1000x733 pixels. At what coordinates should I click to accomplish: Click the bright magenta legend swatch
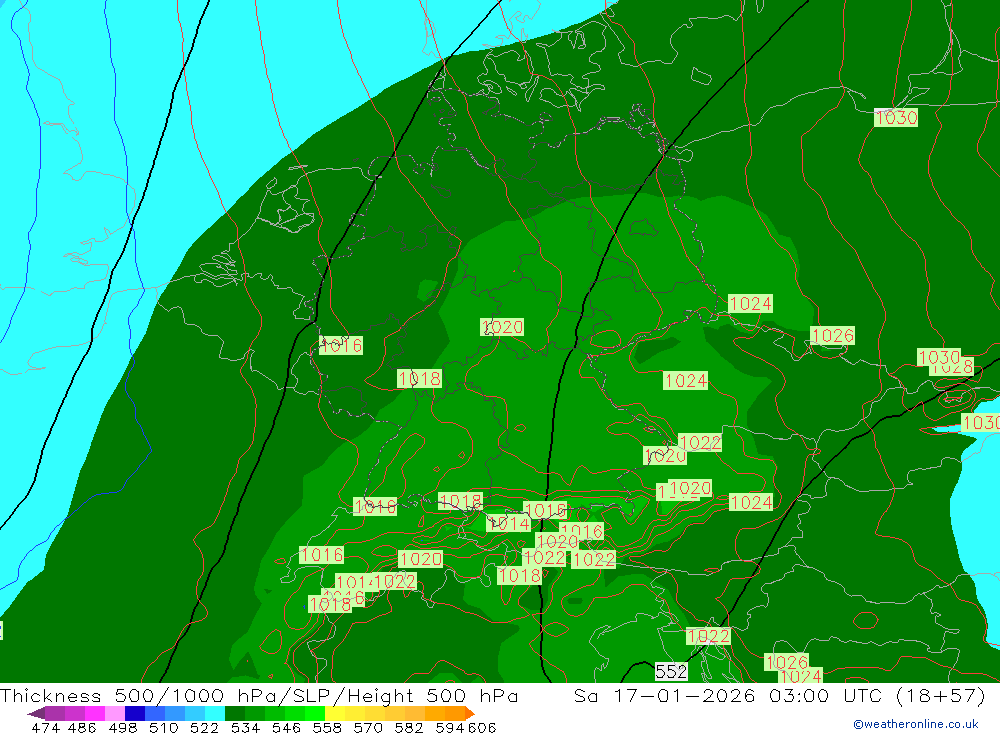tap(96, 713)
